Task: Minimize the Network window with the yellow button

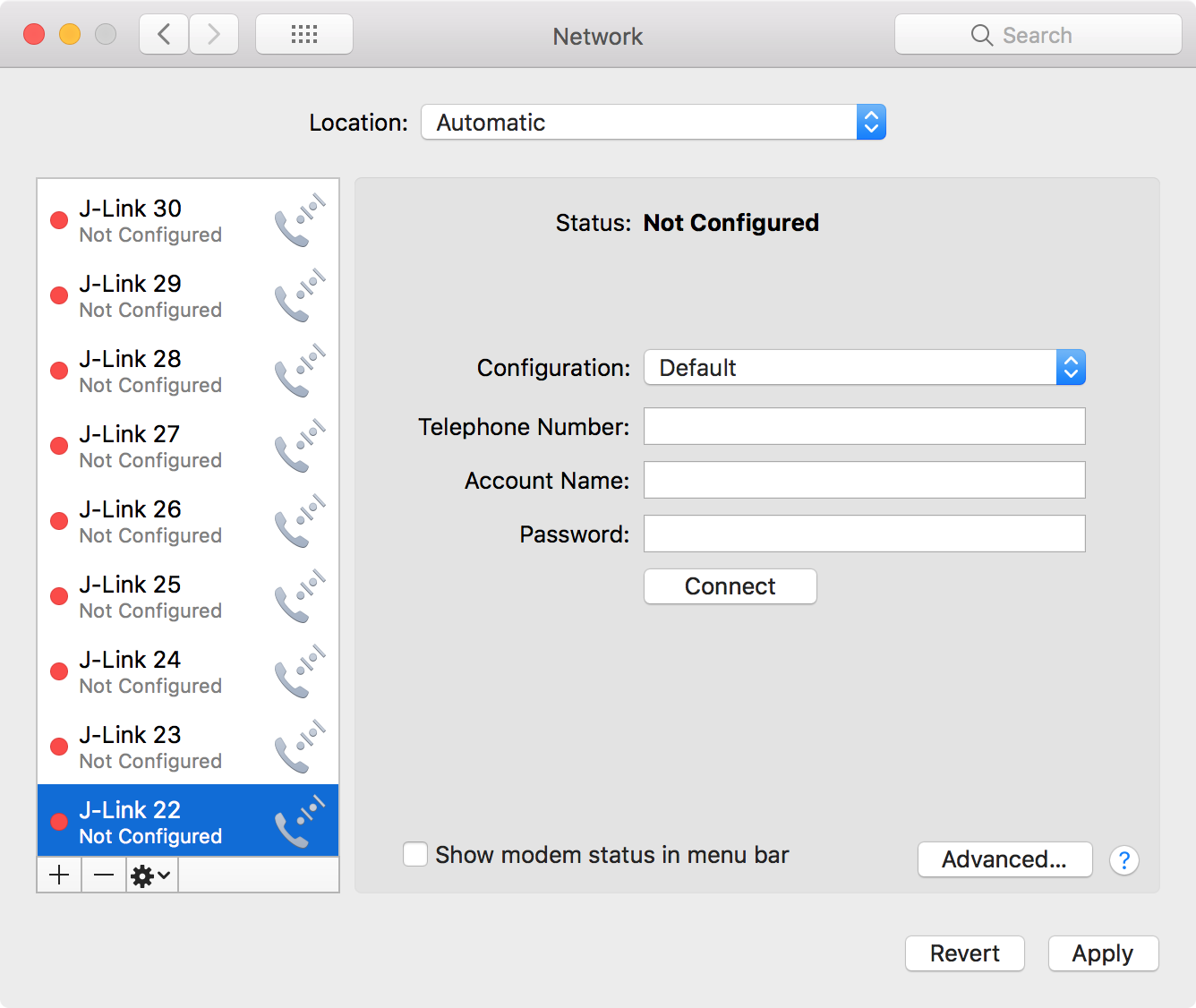Action: point(70,34)
